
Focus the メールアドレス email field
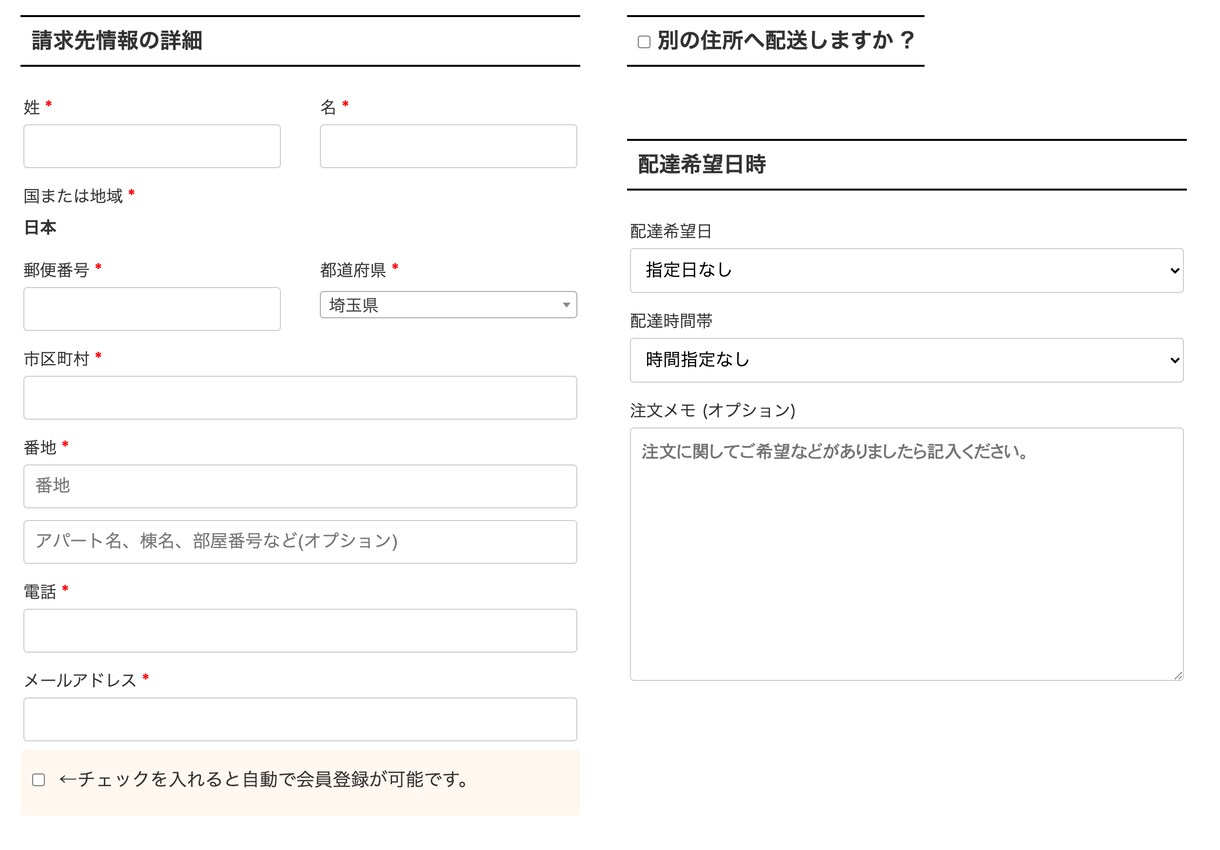point(300,719)
